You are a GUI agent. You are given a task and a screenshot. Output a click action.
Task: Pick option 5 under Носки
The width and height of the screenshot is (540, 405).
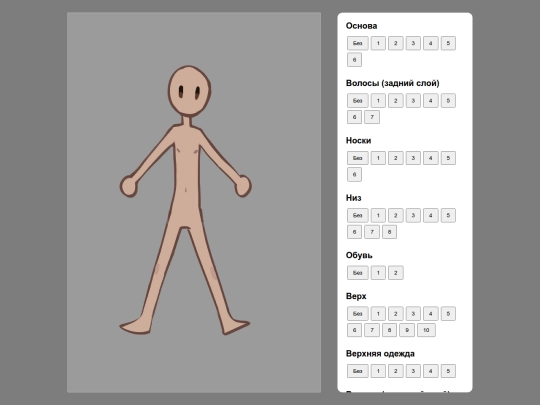pos(448,158)
